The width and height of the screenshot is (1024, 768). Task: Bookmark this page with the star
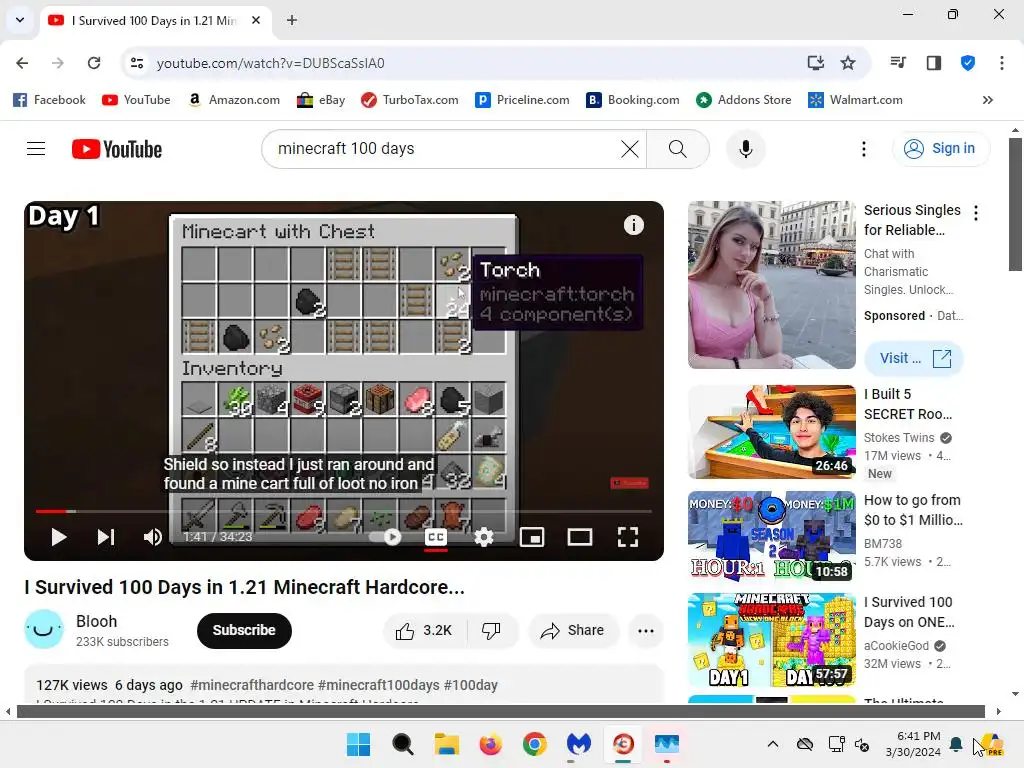point(848,63)
